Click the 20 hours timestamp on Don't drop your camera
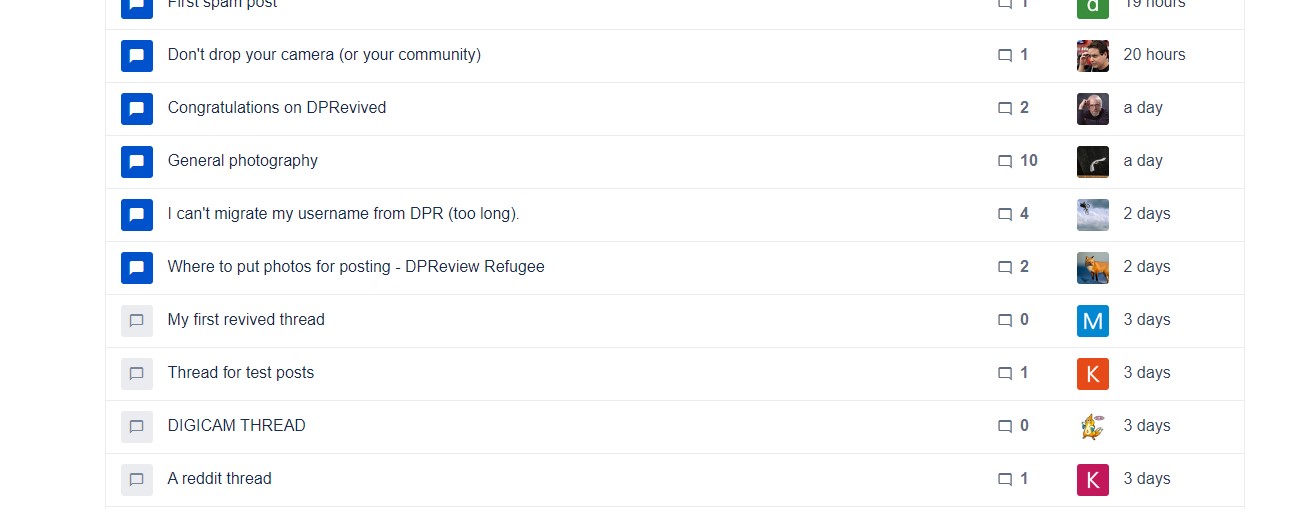Image resolution: width=1293 pixels, height=509 pixels. (x=1155, y=55)
